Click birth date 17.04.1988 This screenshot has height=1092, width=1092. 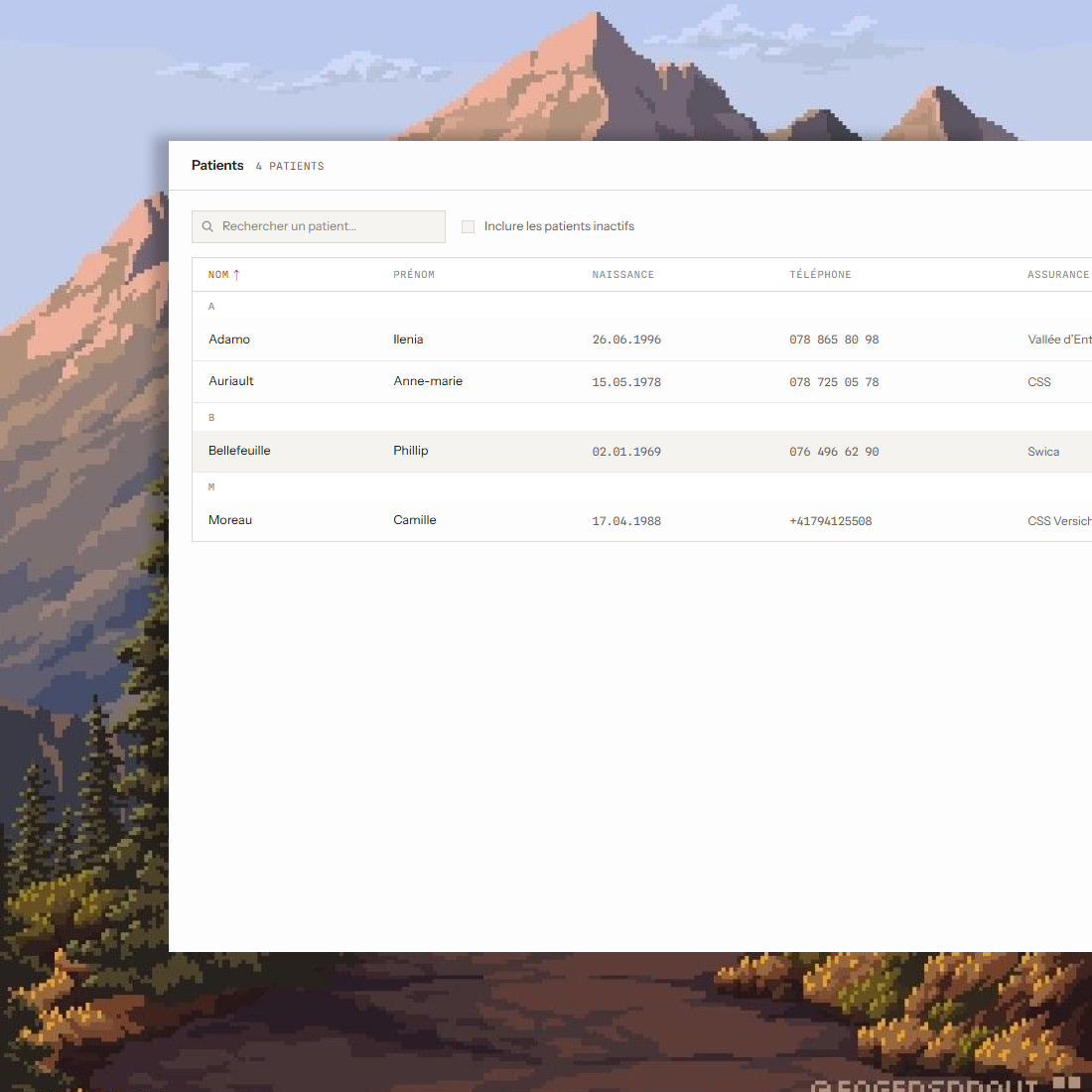tap(626, 521)
